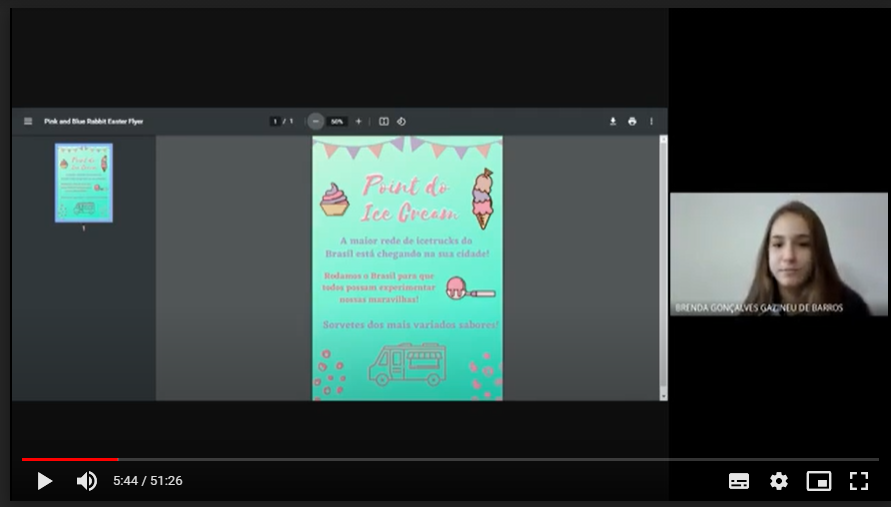Image resolution: width=891 pixels, height=507 pixels.
Task: Enter full screen mode
Action: click(x=859, y=481)
